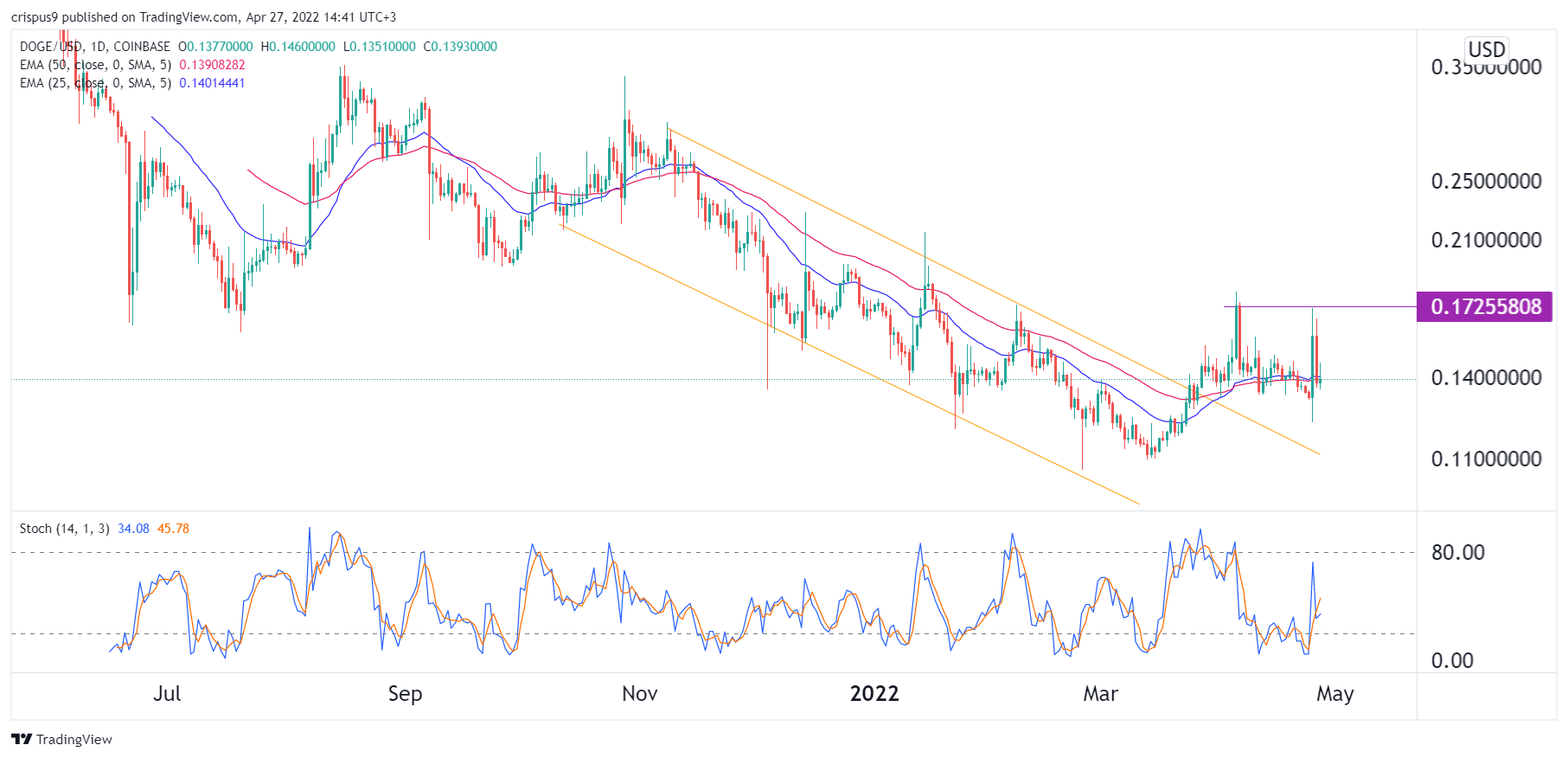Click the 0.14000000 price axis label

click(x=1486, y=378)
